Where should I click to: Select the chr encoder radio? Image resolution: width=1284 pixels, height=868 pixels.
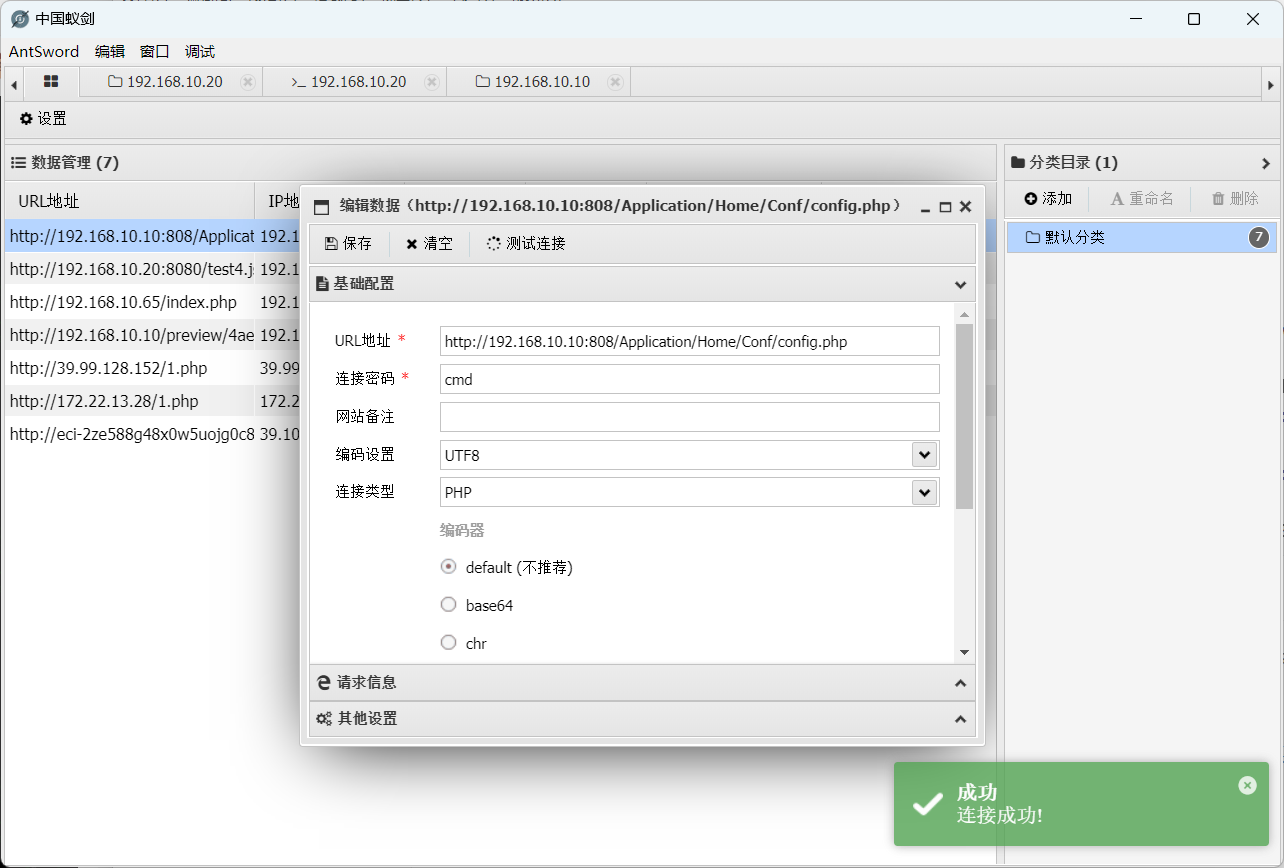point(449,643)
